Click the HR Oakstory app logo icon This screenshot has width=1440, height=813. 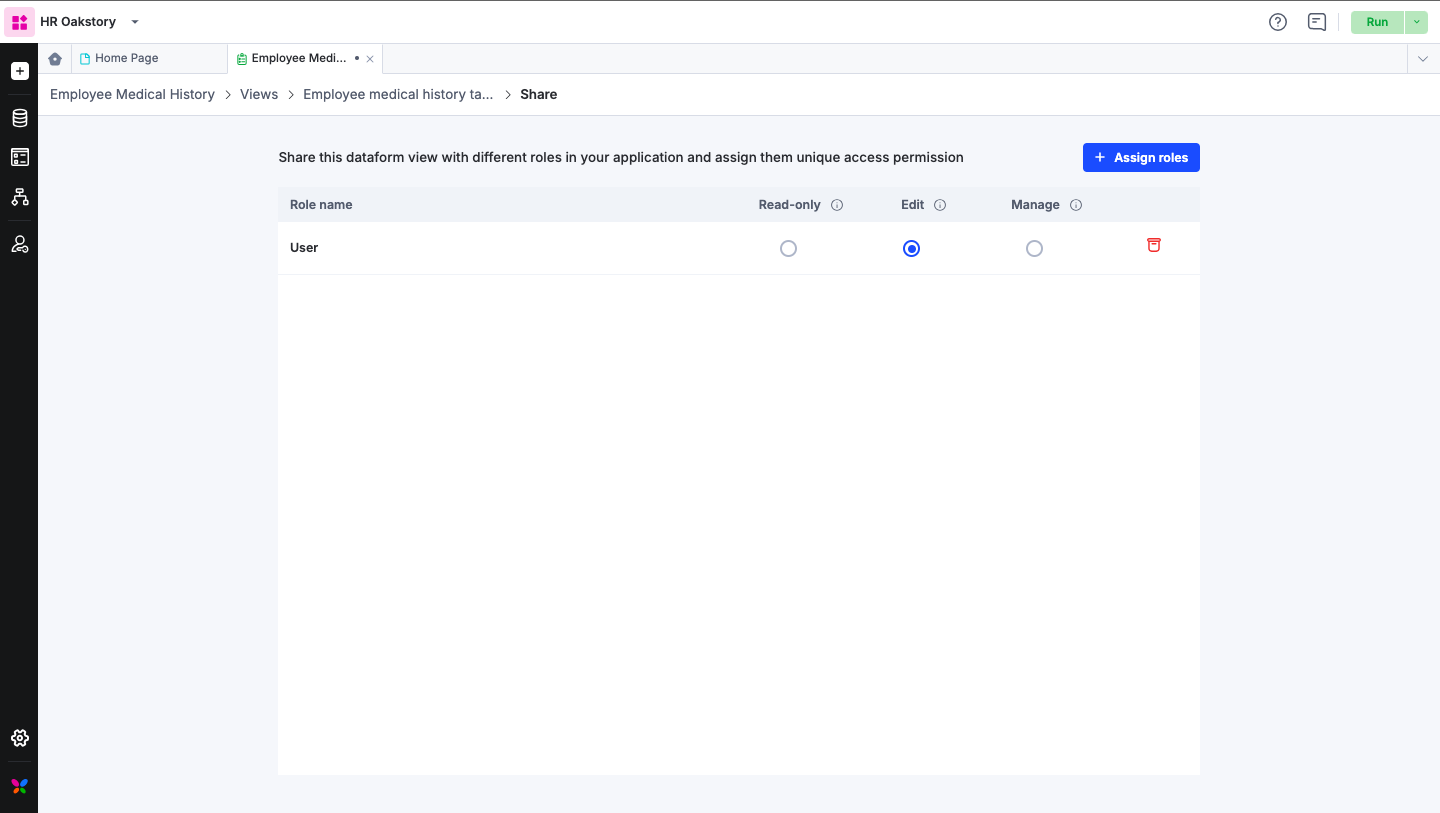coord(20,22)
